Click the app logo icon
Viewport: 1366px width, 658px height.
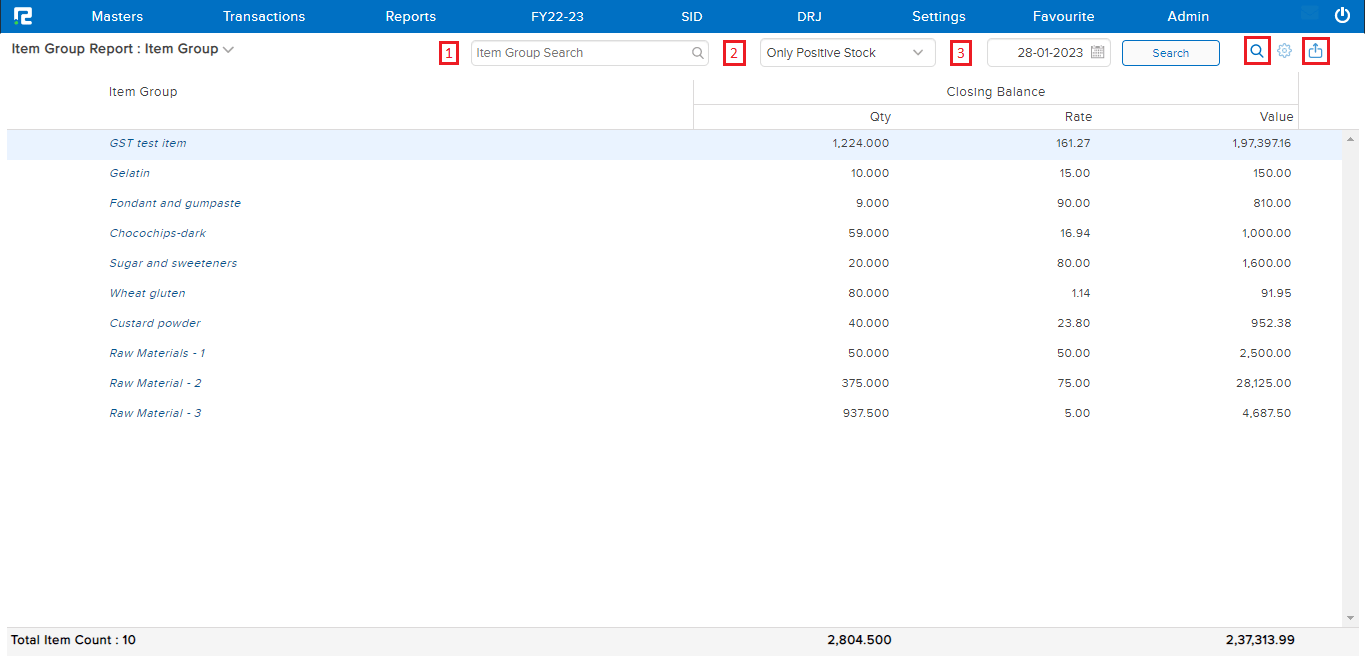click(22, 16)
